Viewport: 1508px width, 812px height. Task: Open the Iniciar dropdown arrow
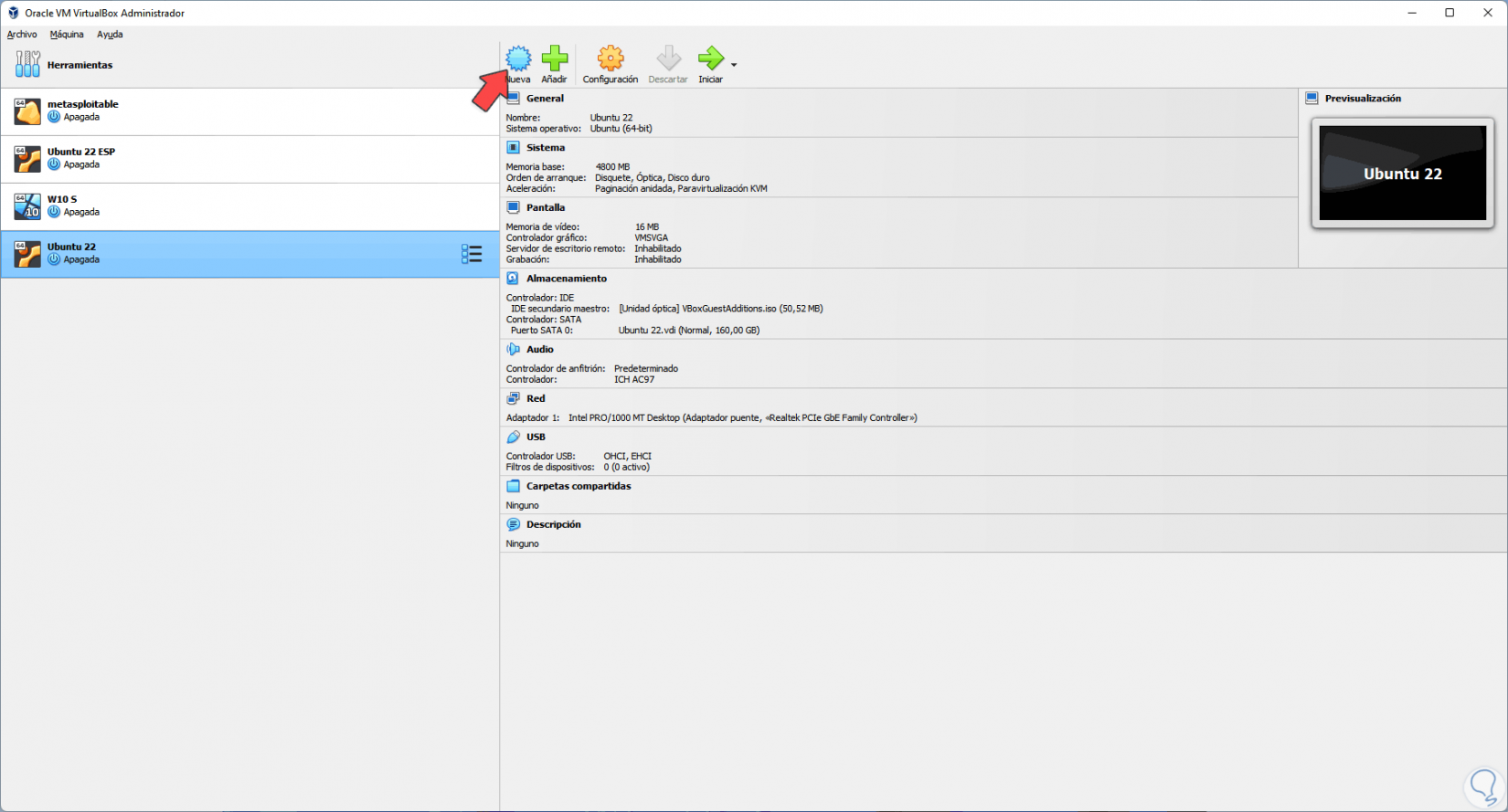[734, 65]
